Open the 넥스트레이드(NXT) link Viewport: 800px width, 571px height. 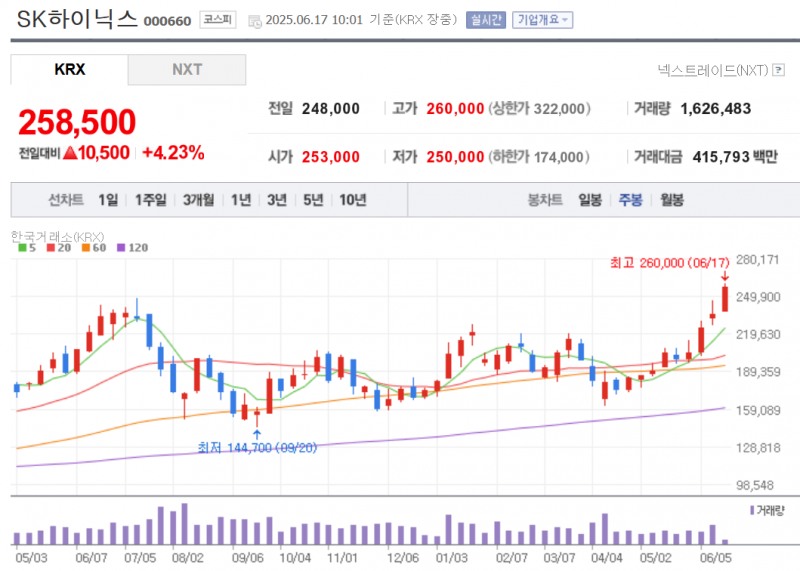coord(711,70)
